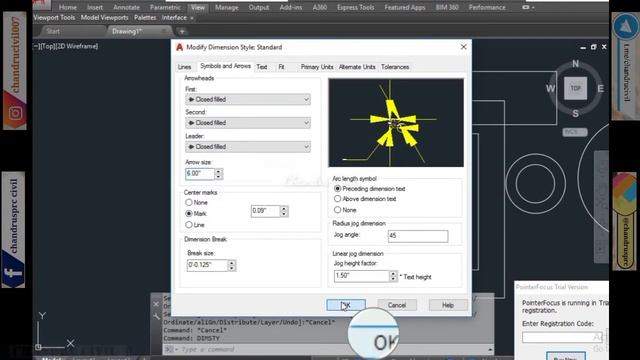Click the Cancel button
This screenshot has width=640, height=360.
coord(397,305)
